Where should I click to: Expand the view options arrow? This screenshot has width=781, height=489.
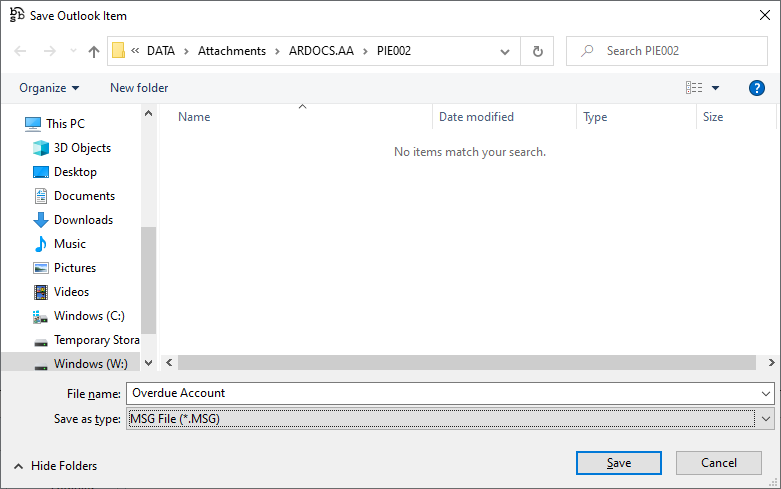pos(716,88)
